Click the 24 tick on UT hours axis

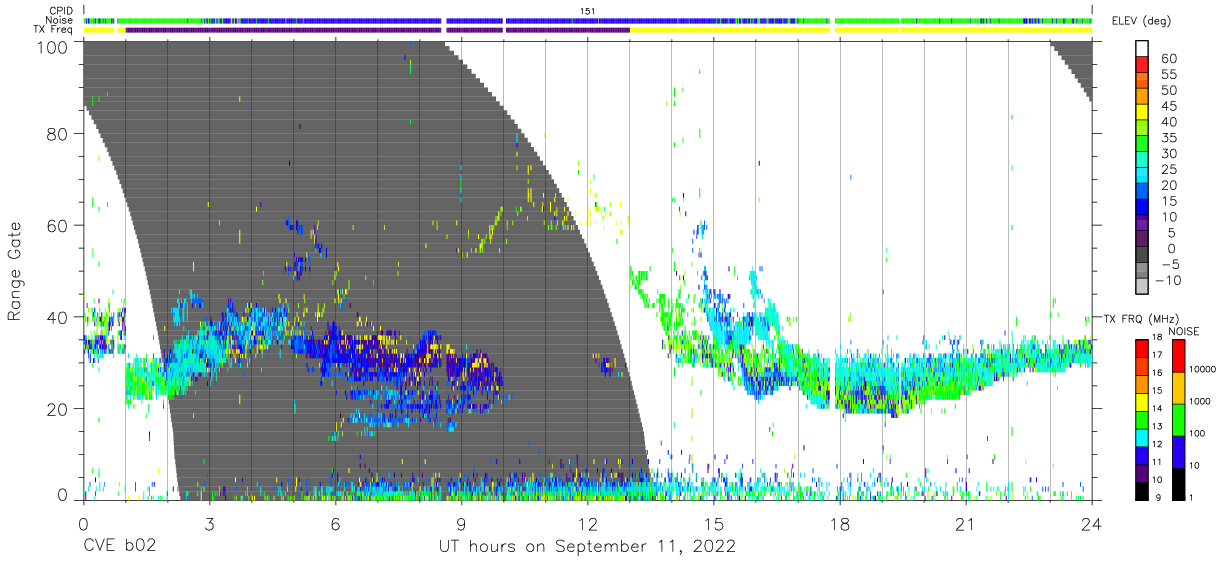click(x=1092, y=524)
